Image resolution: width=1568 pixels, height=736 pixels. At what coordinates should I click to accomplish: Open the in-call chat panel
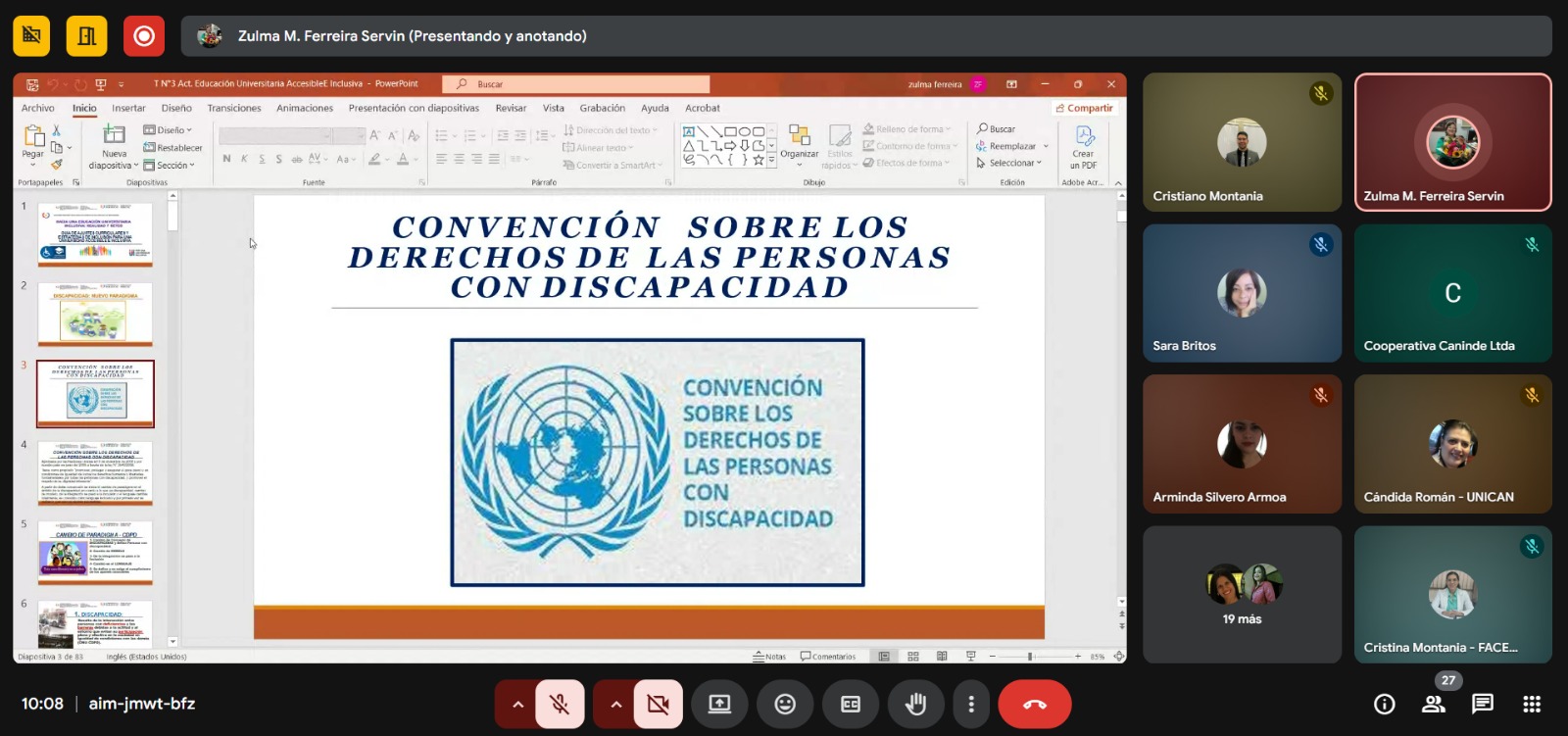click(1483, 704)
